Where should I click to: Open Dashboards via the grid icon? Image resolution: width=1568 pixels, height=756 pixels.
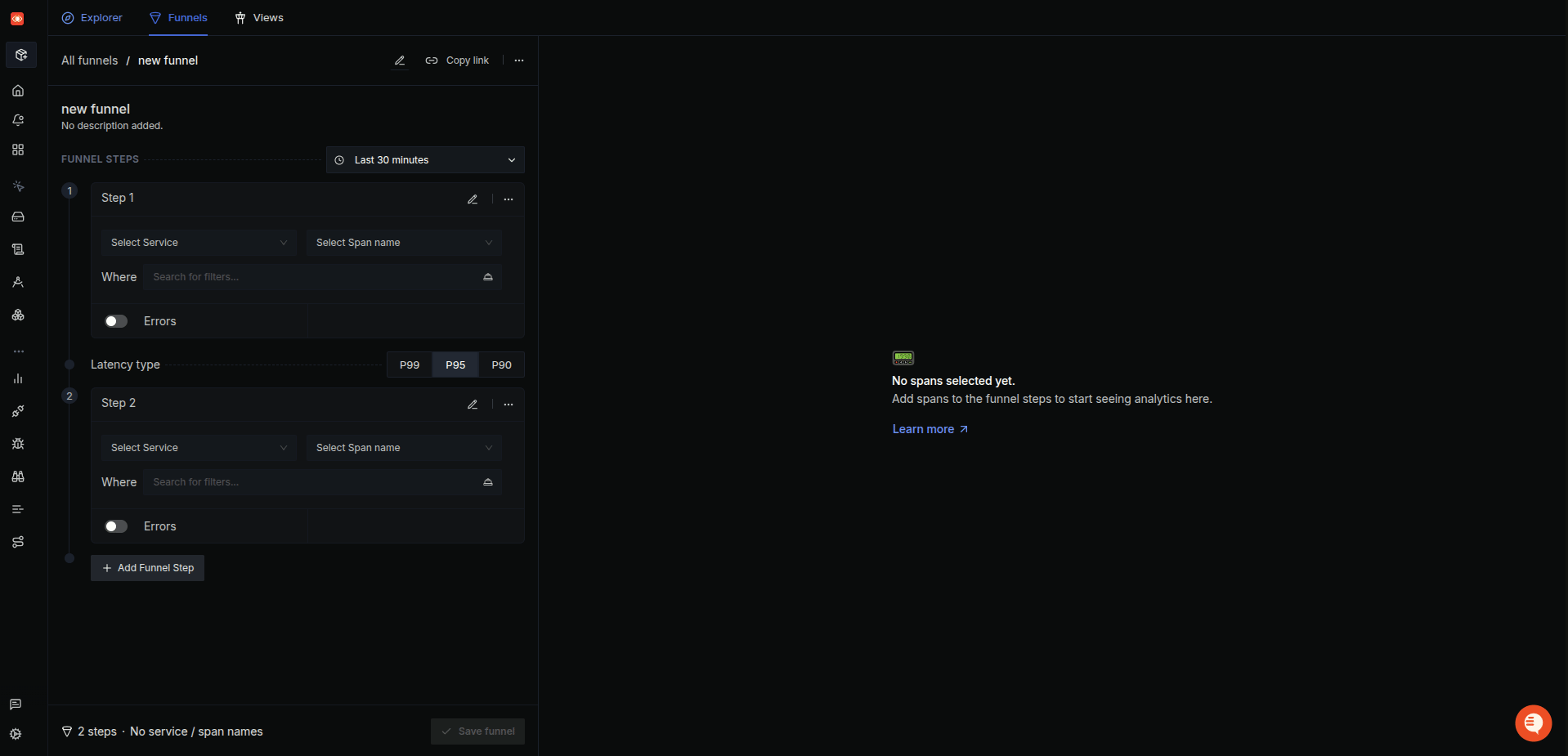point(18,150)
